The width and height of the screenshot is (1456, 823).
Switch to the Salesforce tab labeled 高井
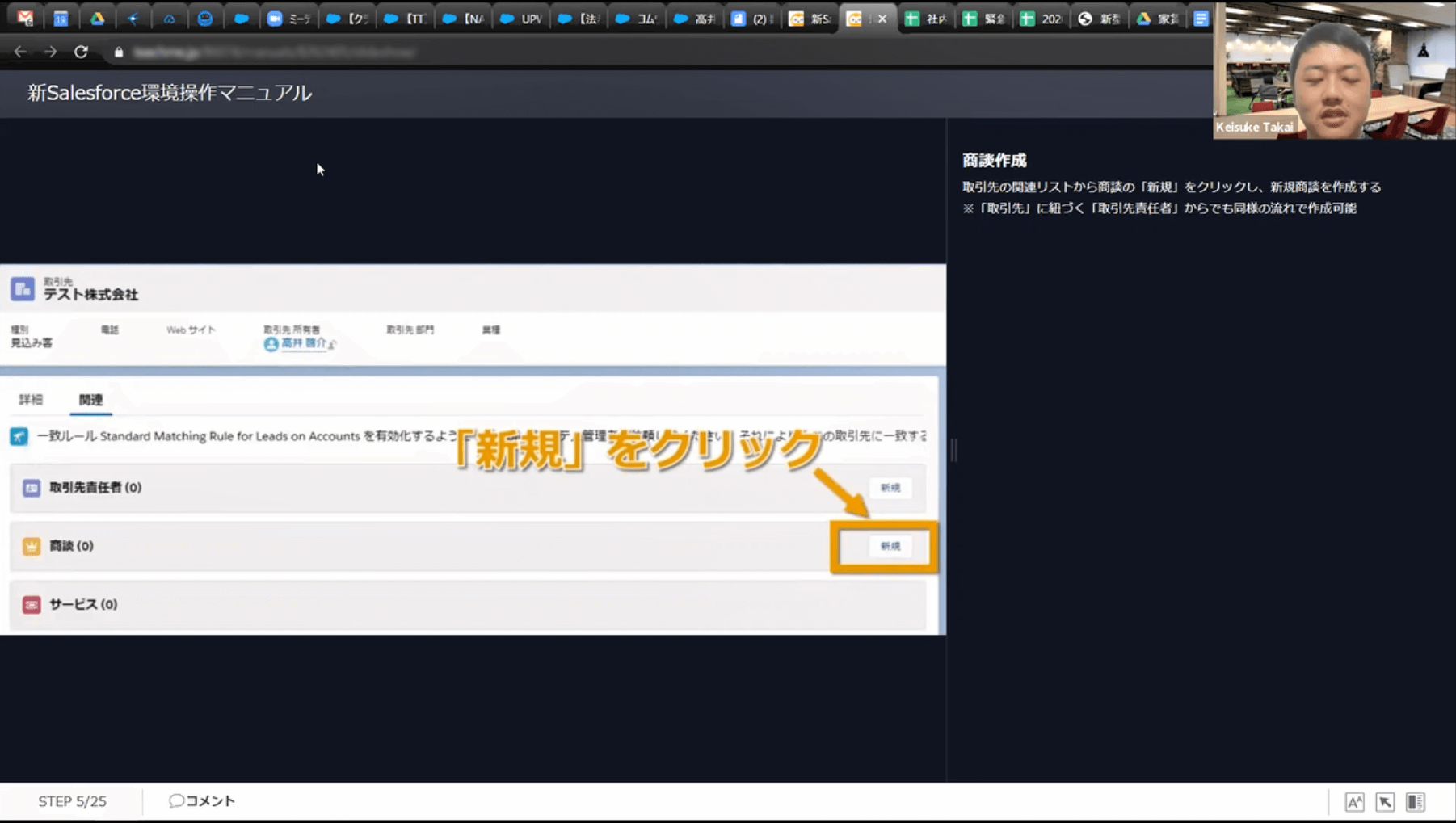tap(694, 18)
